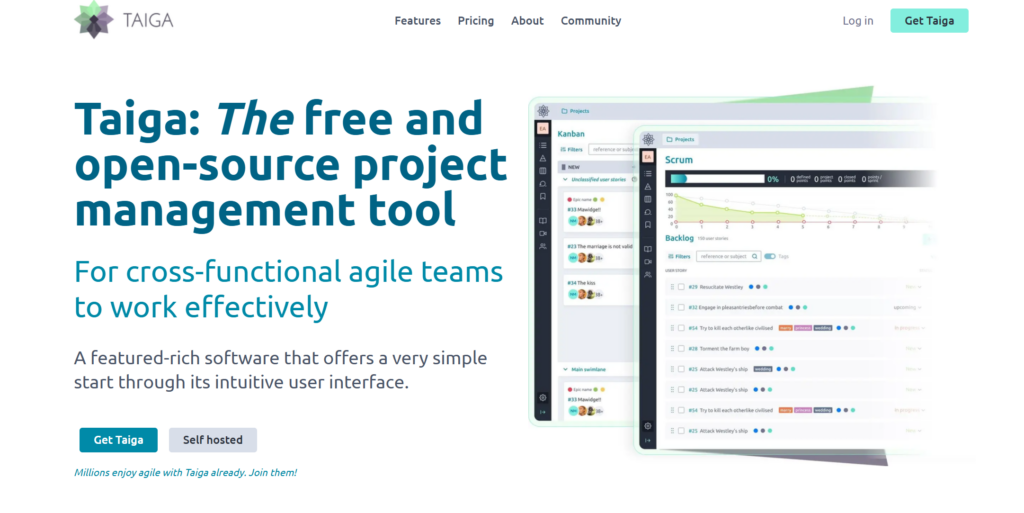Viewport: 1024px width, 513px height.
Task: Focus the Kanban reference or subject search field
Action: tap(613, 149)
